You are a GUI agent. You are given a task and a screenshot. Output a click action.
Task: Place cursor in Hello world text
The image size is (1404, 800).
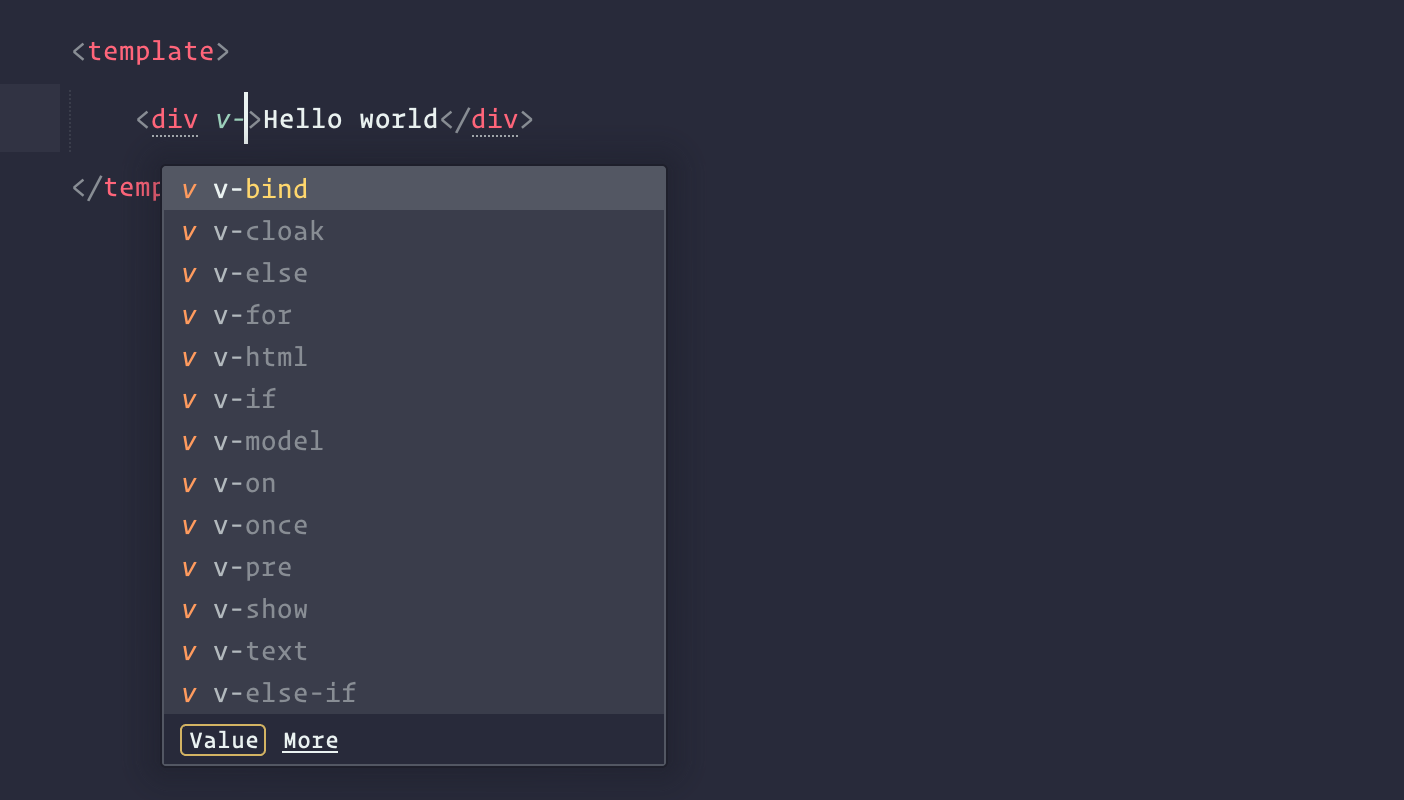pyautogui.click(x=351, y=120)
